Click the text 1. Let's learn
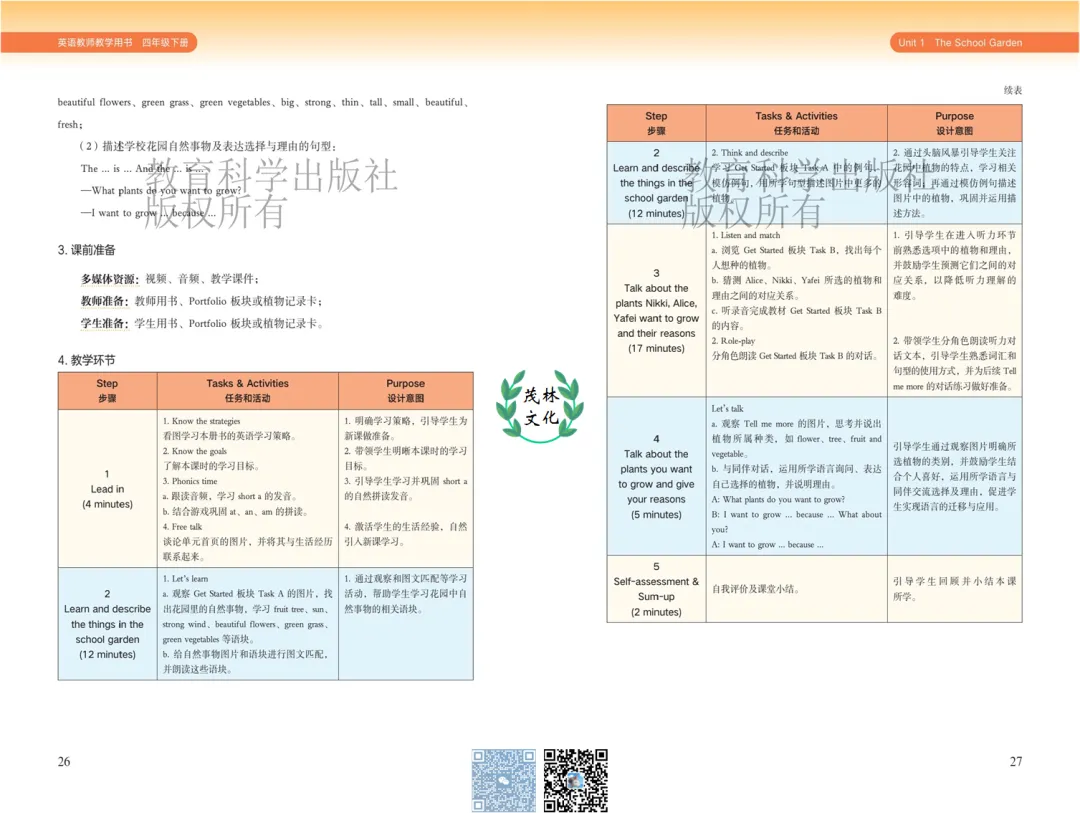This screenshot has height=813, width=1080. point(185,579)
